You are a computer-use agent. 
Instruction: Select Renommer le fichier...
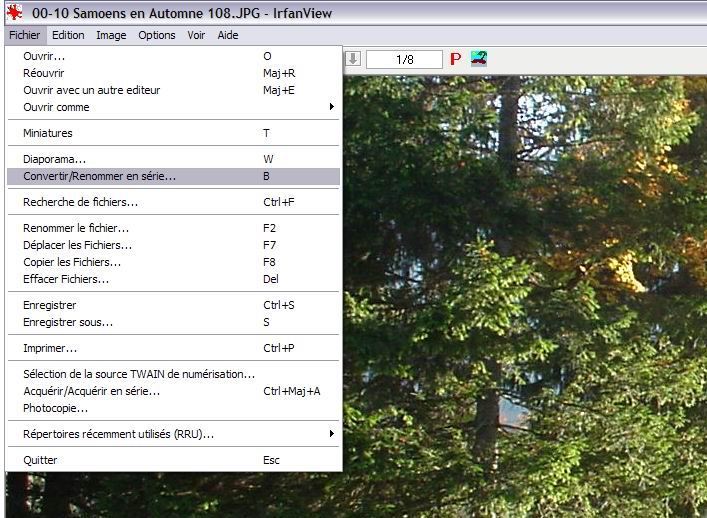[174, 228]
